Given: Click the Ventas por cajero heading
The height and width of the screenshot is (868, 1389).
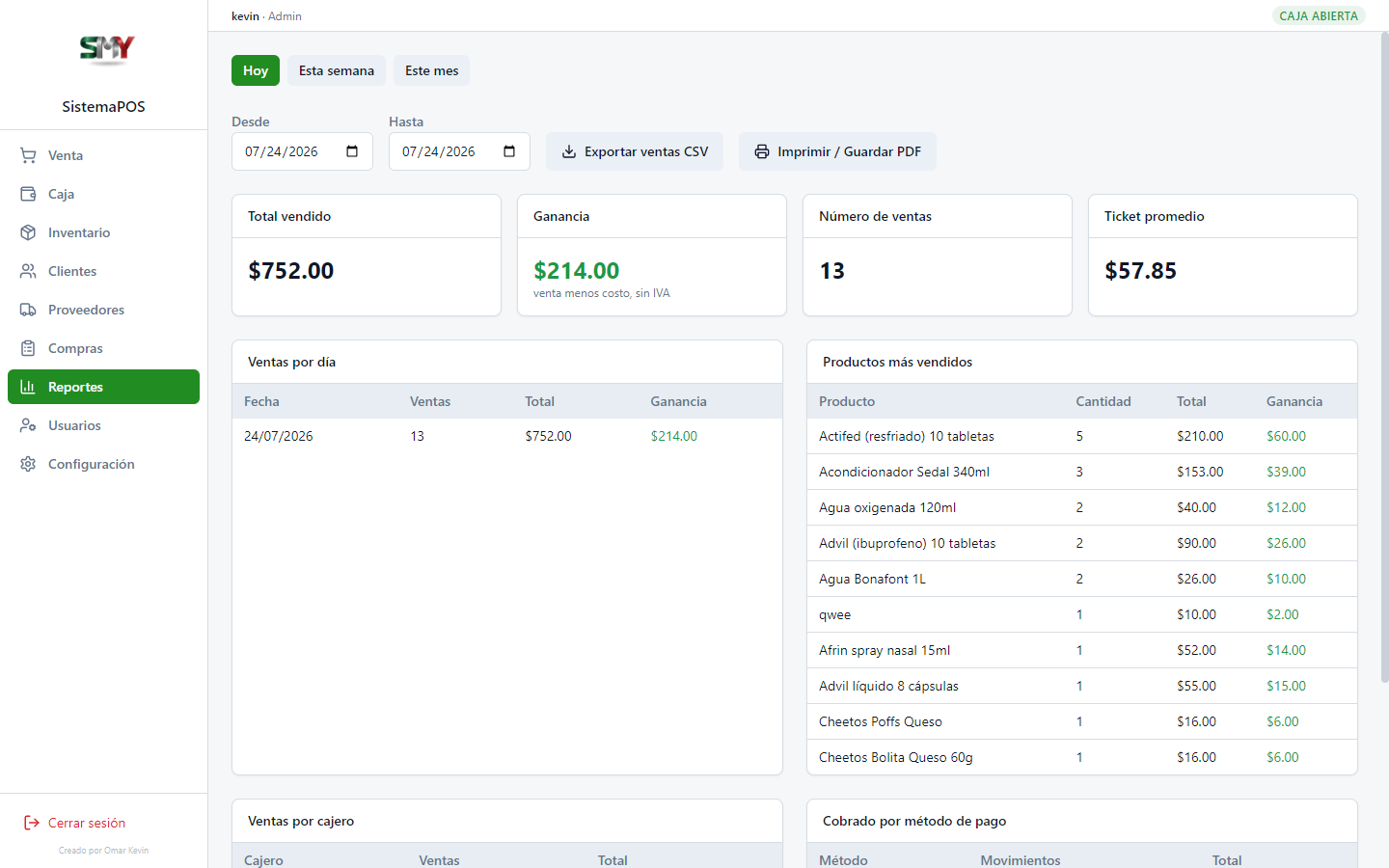Looking at the screenshot, I should [x=301, y=821].
